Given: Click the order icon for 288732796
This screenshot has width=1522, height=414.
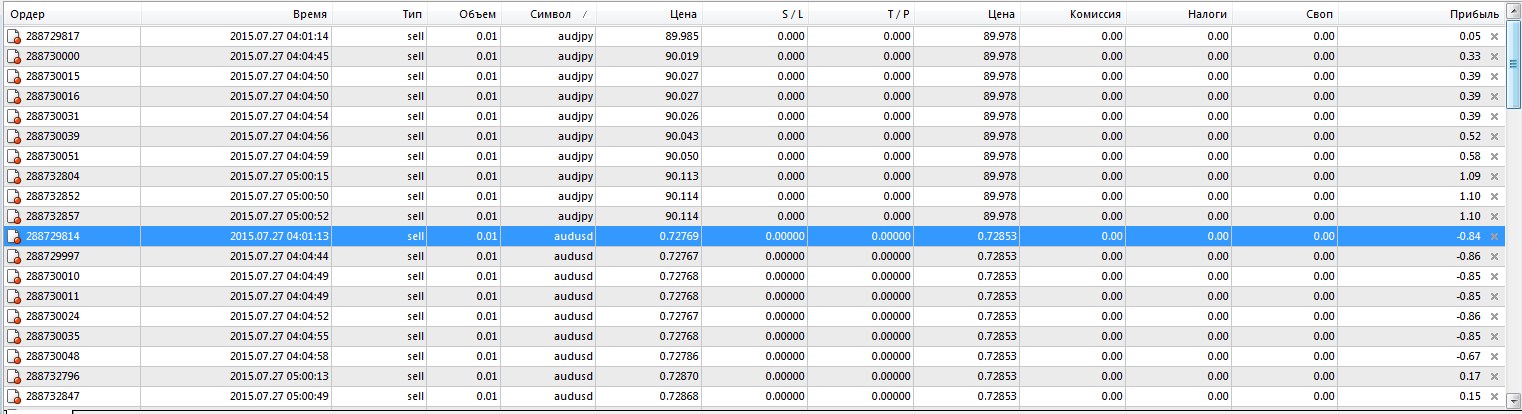Looking at the screenshot, I should [x=14, y=376].
